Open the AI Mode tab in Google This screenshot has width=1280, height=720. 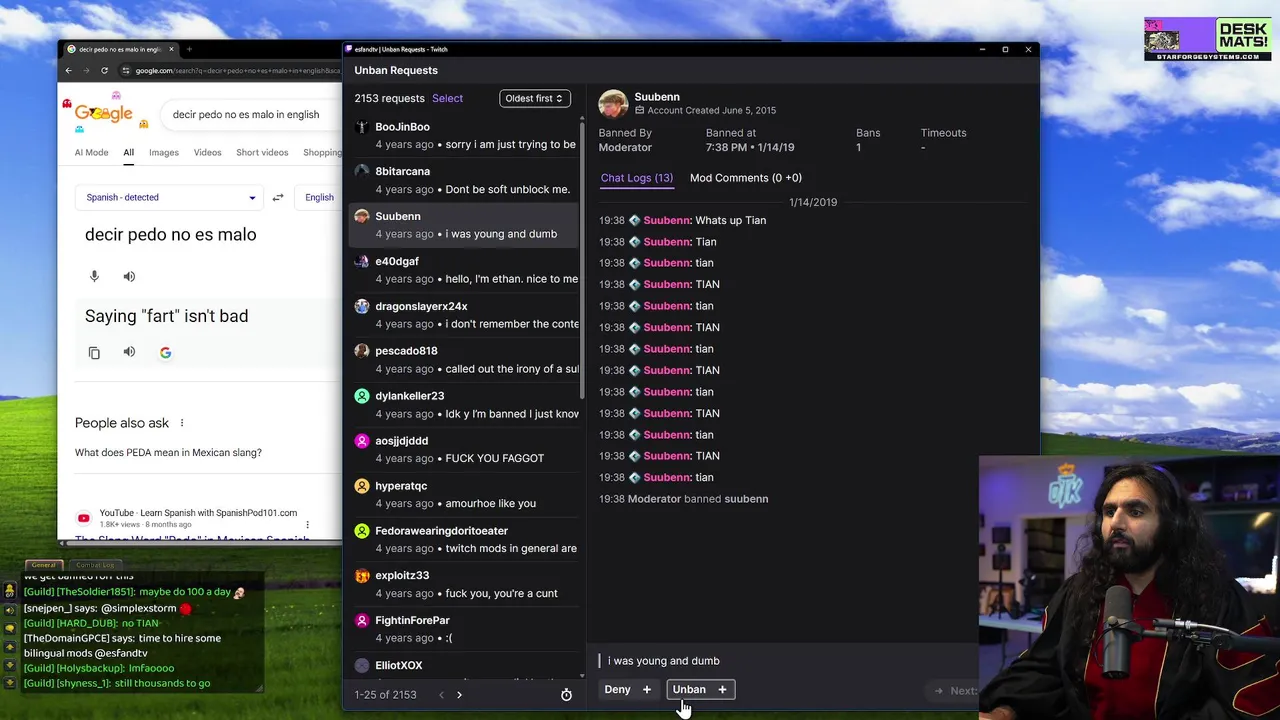click(91, 153)
